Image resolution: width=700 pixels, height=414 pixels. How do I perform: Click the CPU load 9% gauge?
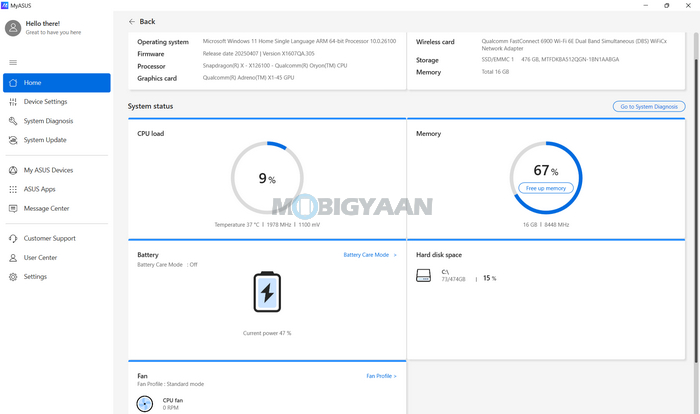(x=267, y=178)
